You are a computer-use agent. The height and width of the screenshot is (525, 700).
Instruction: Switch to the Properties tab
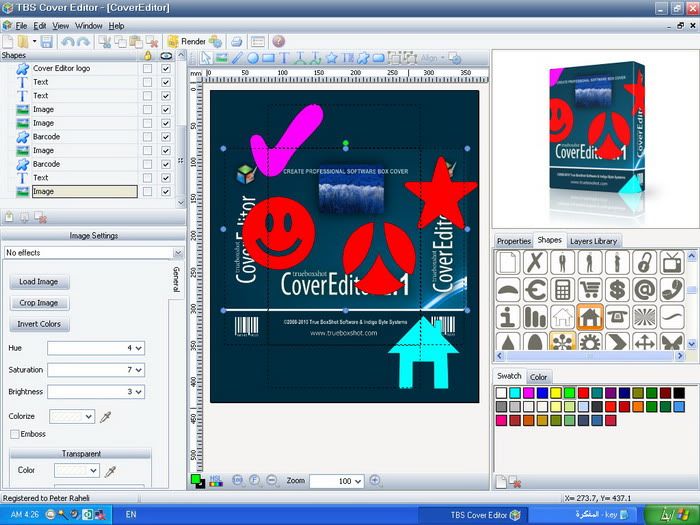pos(513,241)
